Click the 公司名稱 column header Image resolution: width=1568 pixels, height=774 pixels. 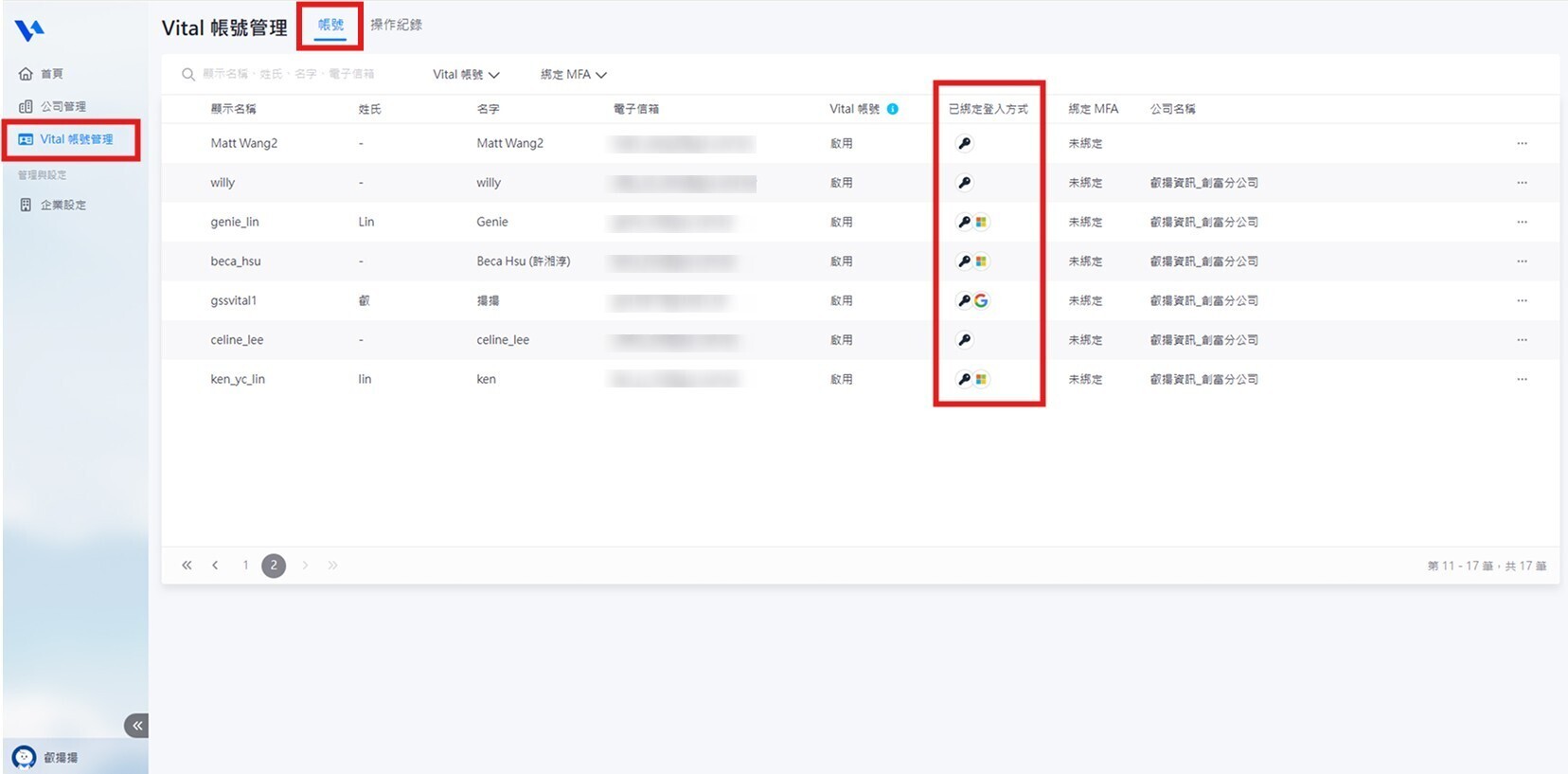(x=1172, y=109)
